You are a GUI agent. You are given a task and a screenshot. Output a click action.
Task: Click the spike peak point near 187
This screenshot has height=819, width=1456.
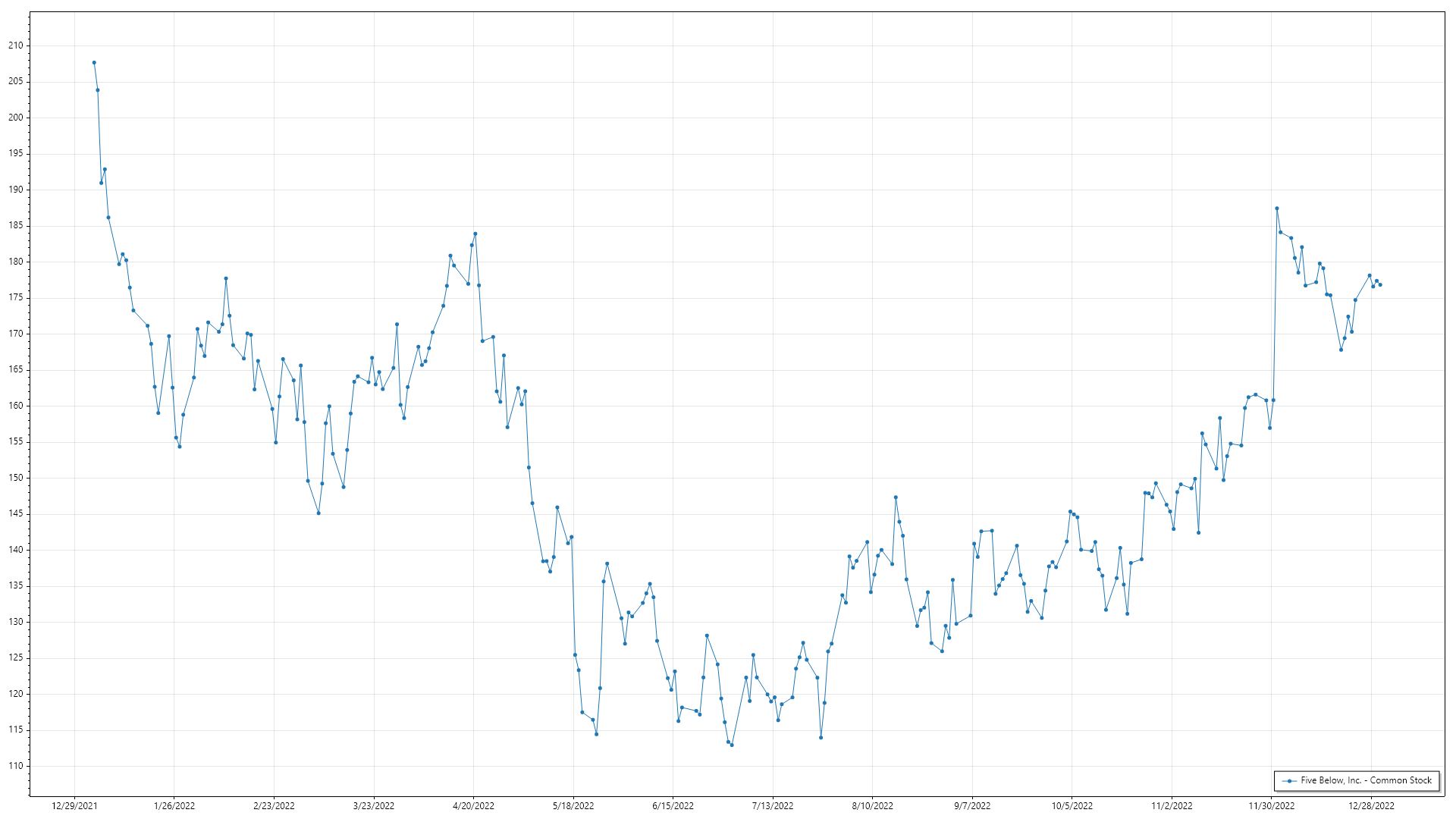pyautogui.click(x=1277, y=209)
